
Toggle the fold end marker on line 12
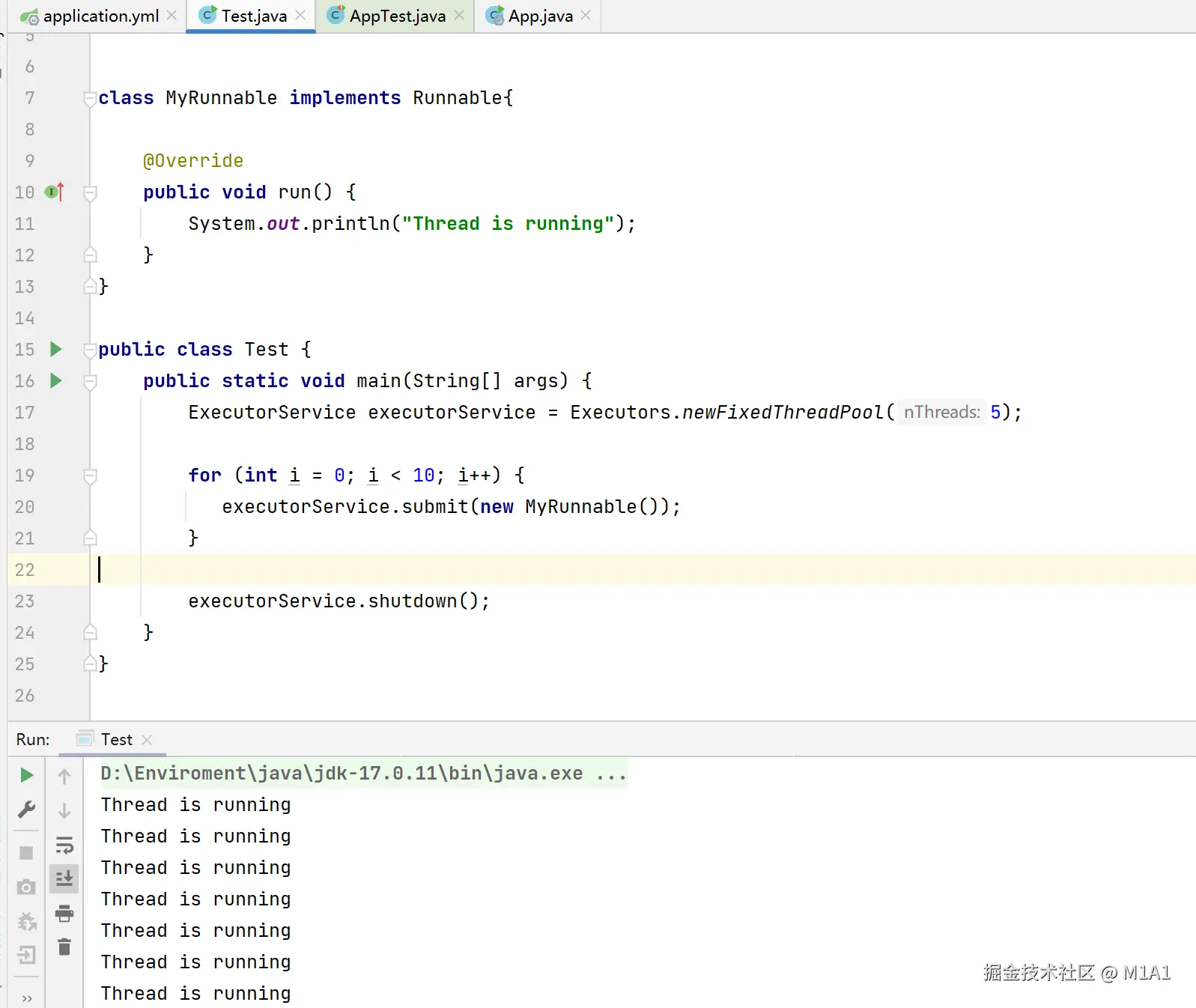tap(90, 255)
